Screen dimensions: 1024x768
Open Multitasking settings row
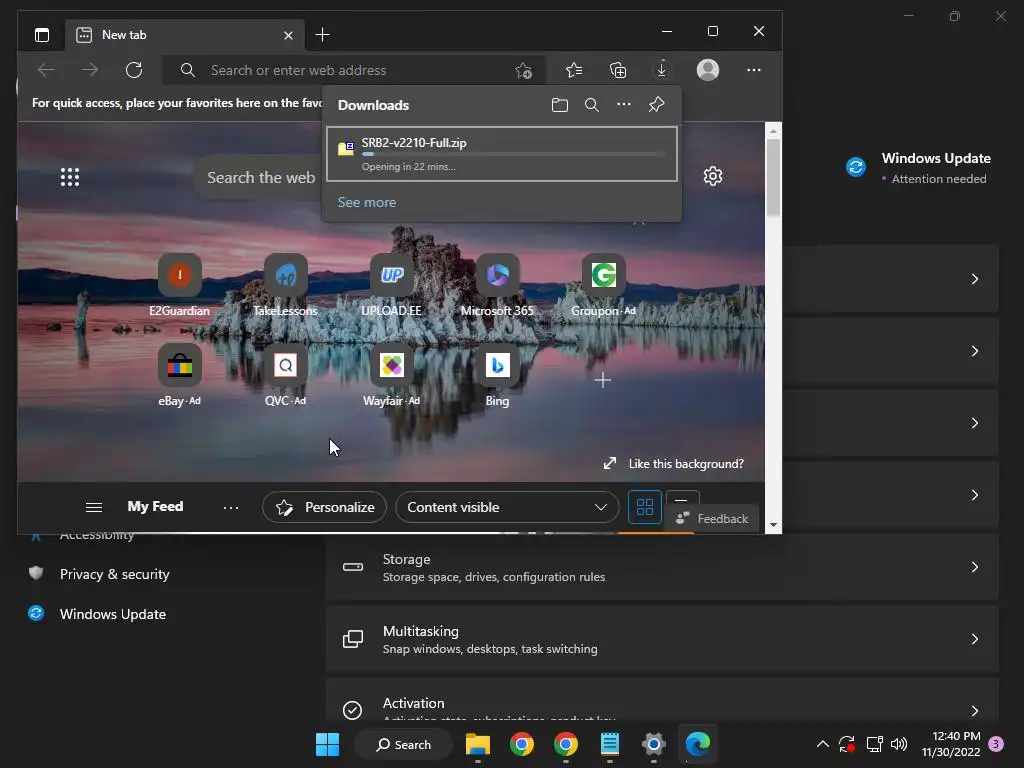click(x=662, y=639)
